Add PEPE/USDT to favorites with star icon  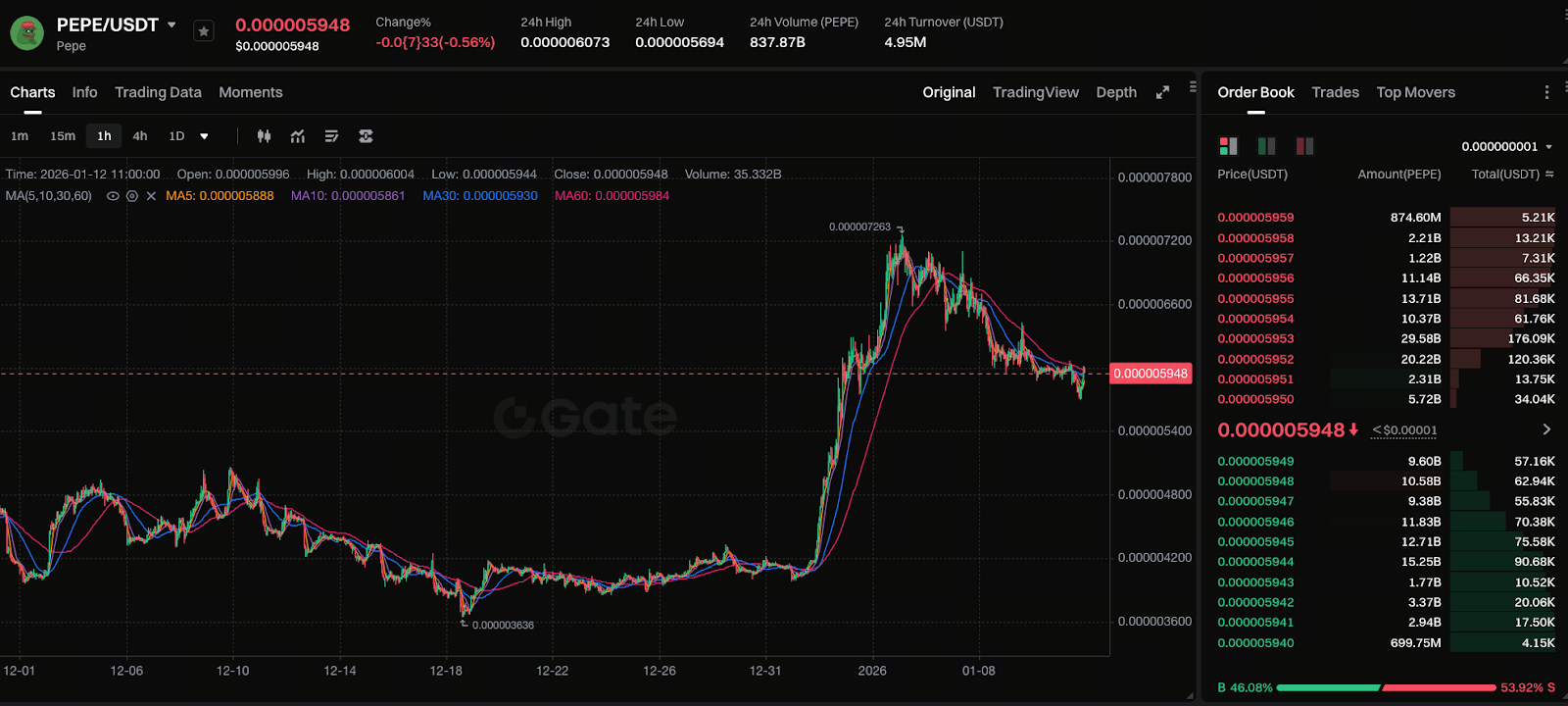pos(203,31)
